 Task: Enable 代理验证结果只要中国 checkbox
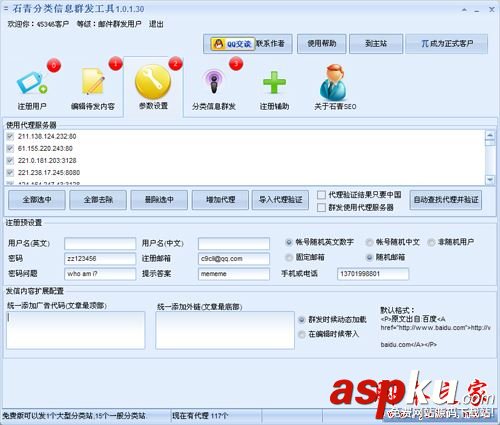321,195
